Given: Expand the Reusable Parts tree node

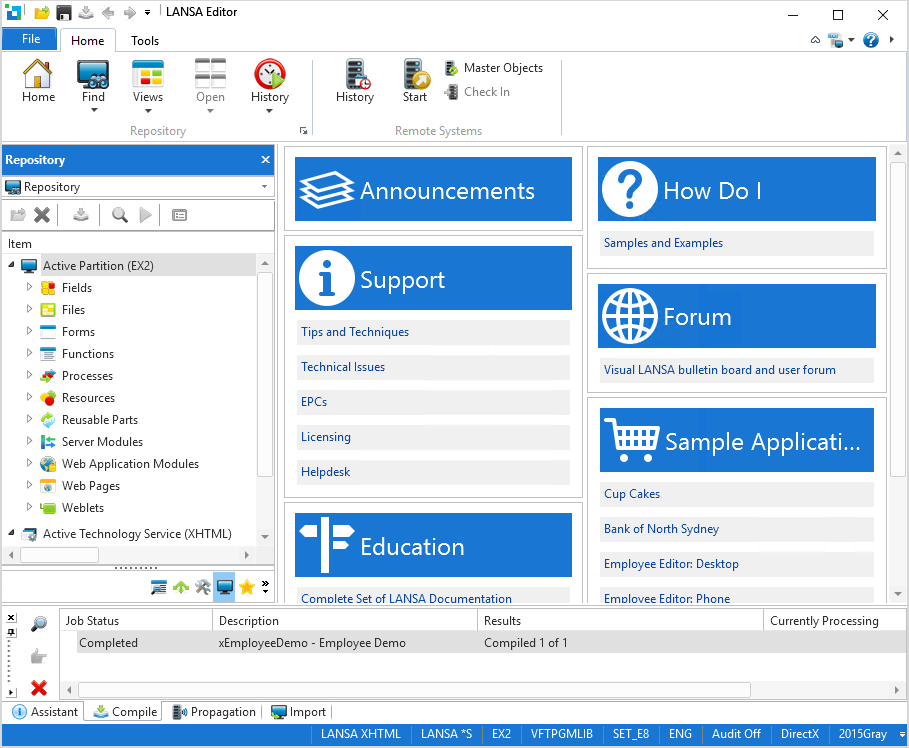Looking at the screenshot, I should [x=29, y=419].
